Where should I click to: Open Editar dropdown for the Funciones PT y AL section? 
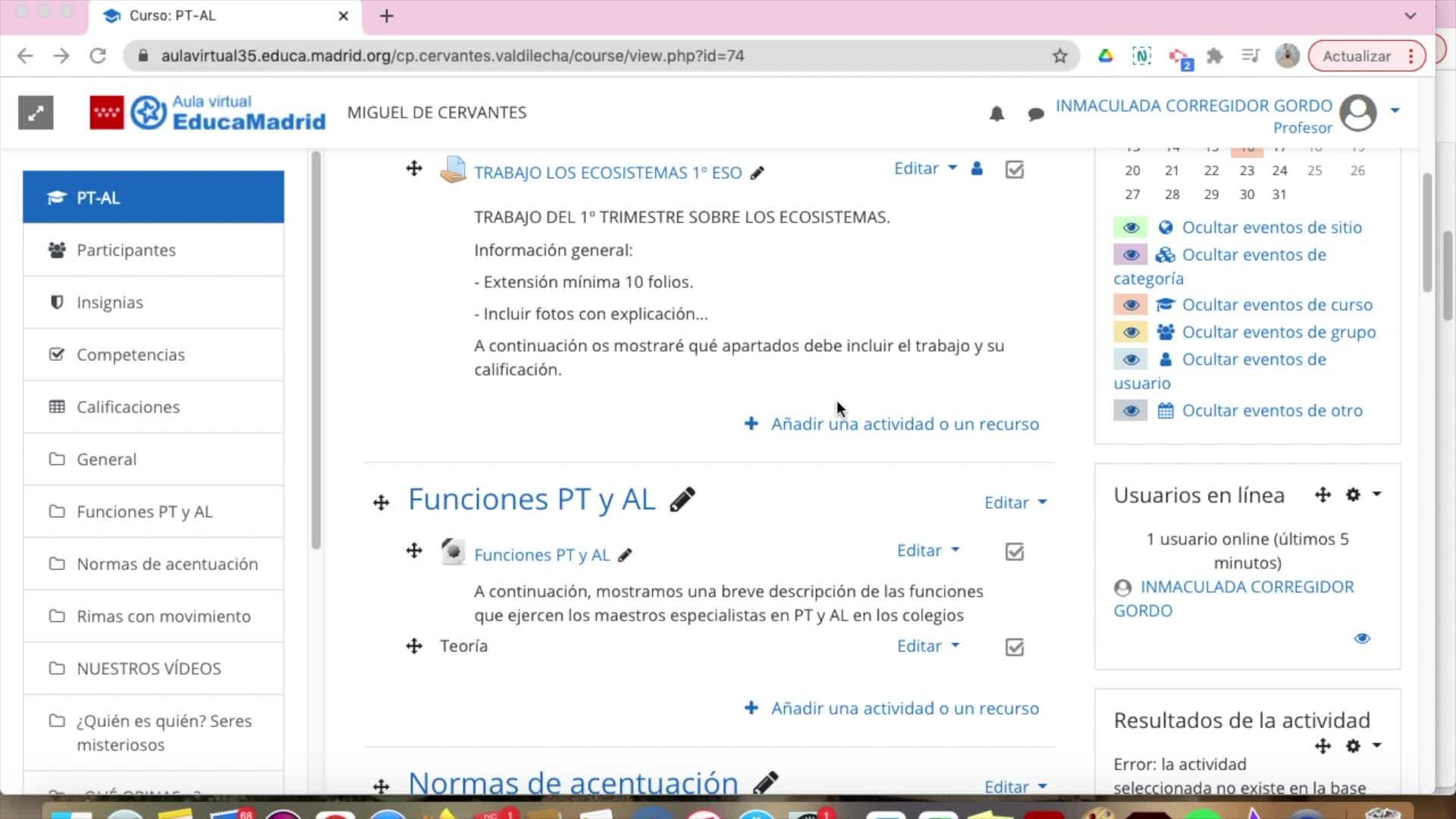(1015, 503)
